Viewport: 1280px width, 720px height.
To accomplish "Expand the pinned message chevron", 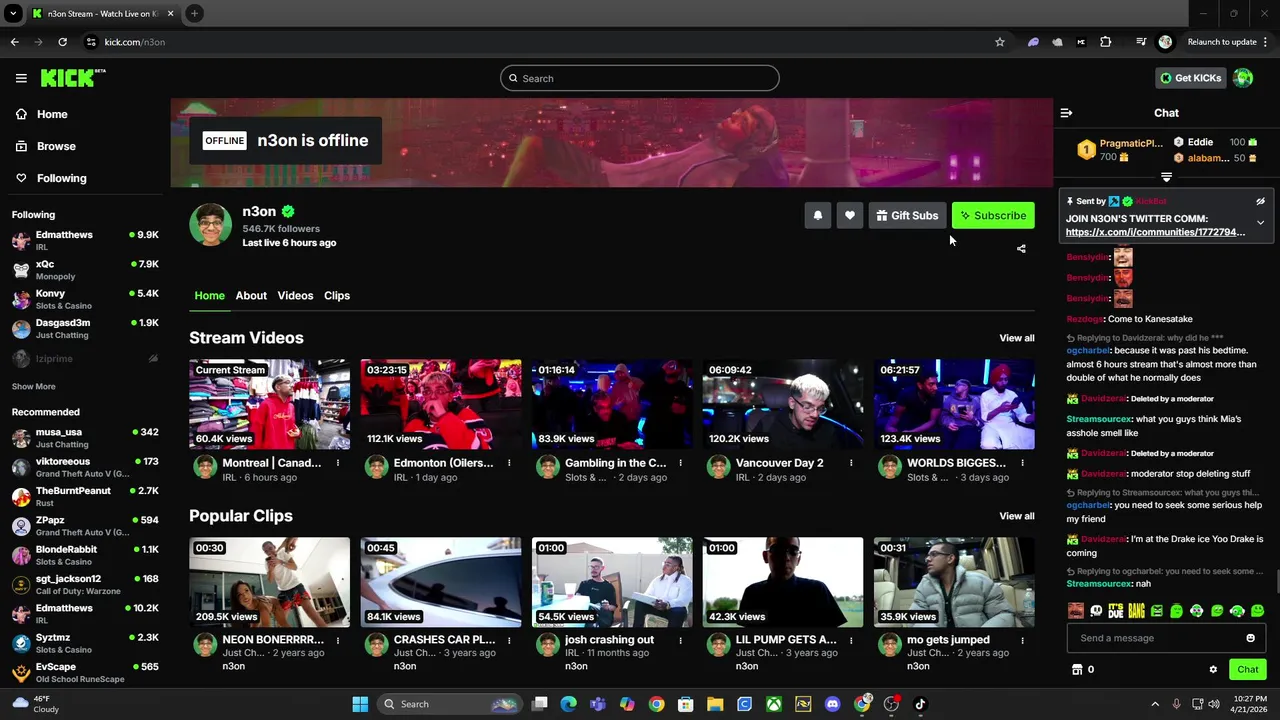I will [x=1260, y=222].
